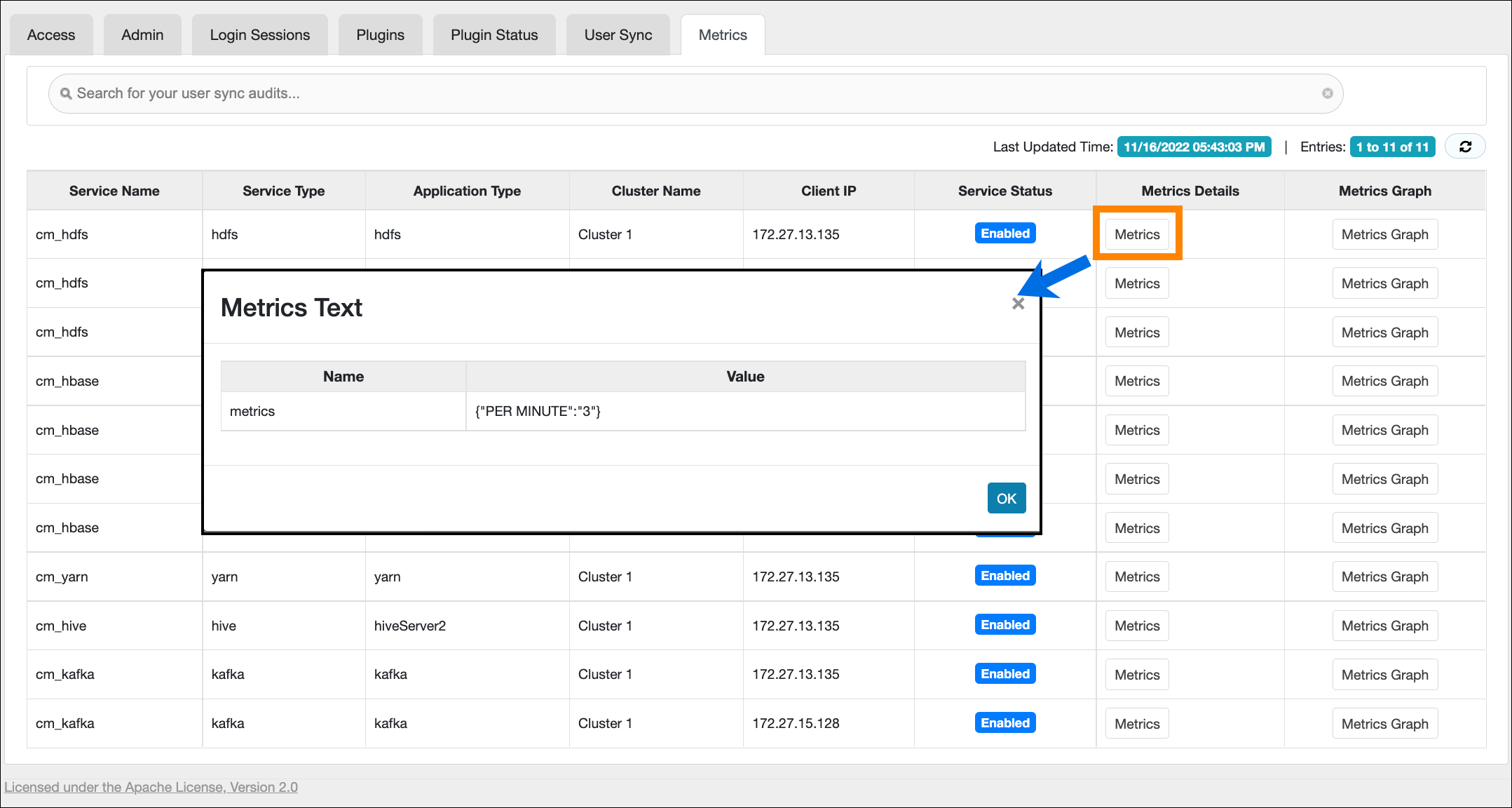Click the refresh icon near the Entries count
The image size is (1512, 808).
pyautogui.click(x=1465, y=147)
